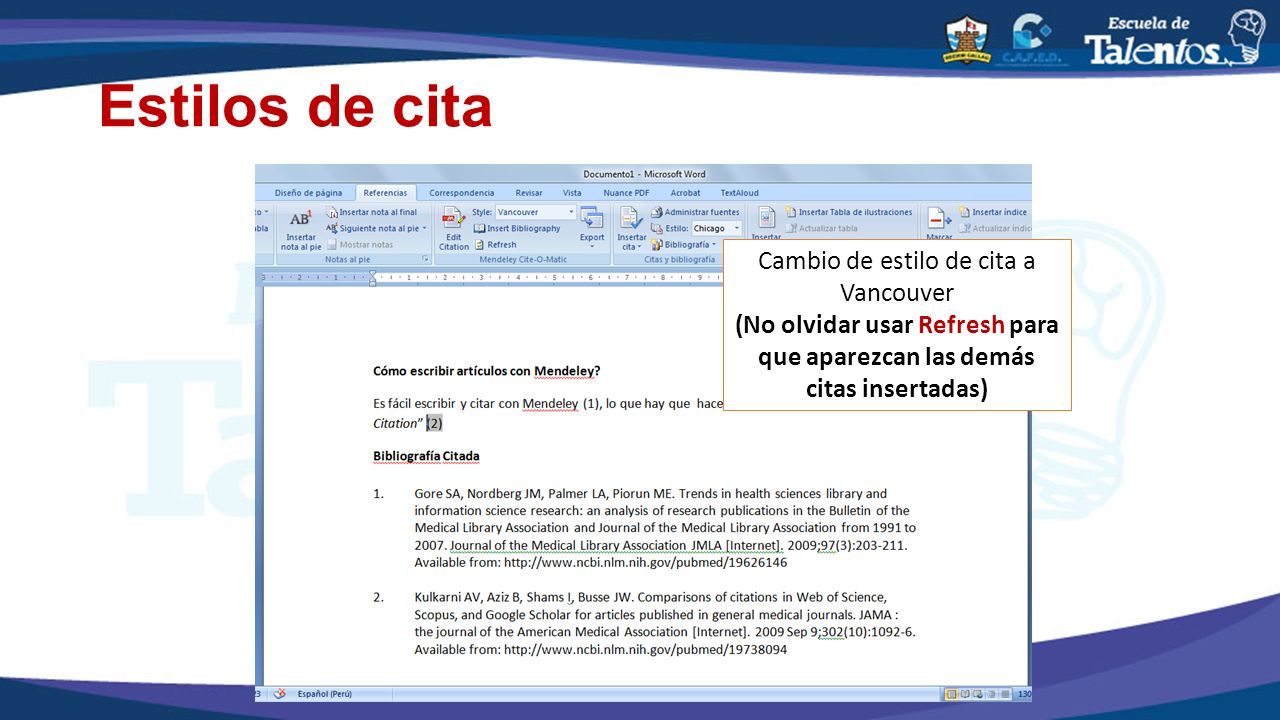Click the Mendeley Edit Citation icon
Viewport: 1280px width, 720px height.
click(454, 229)
